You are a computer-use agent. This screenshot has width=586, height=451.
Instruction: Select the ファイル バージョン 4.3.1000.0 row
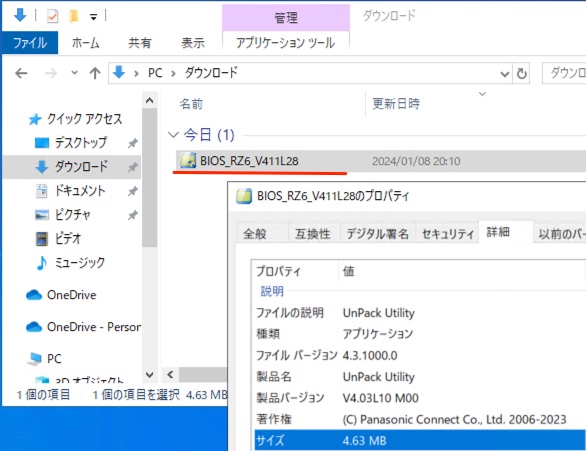click(419, 355)
